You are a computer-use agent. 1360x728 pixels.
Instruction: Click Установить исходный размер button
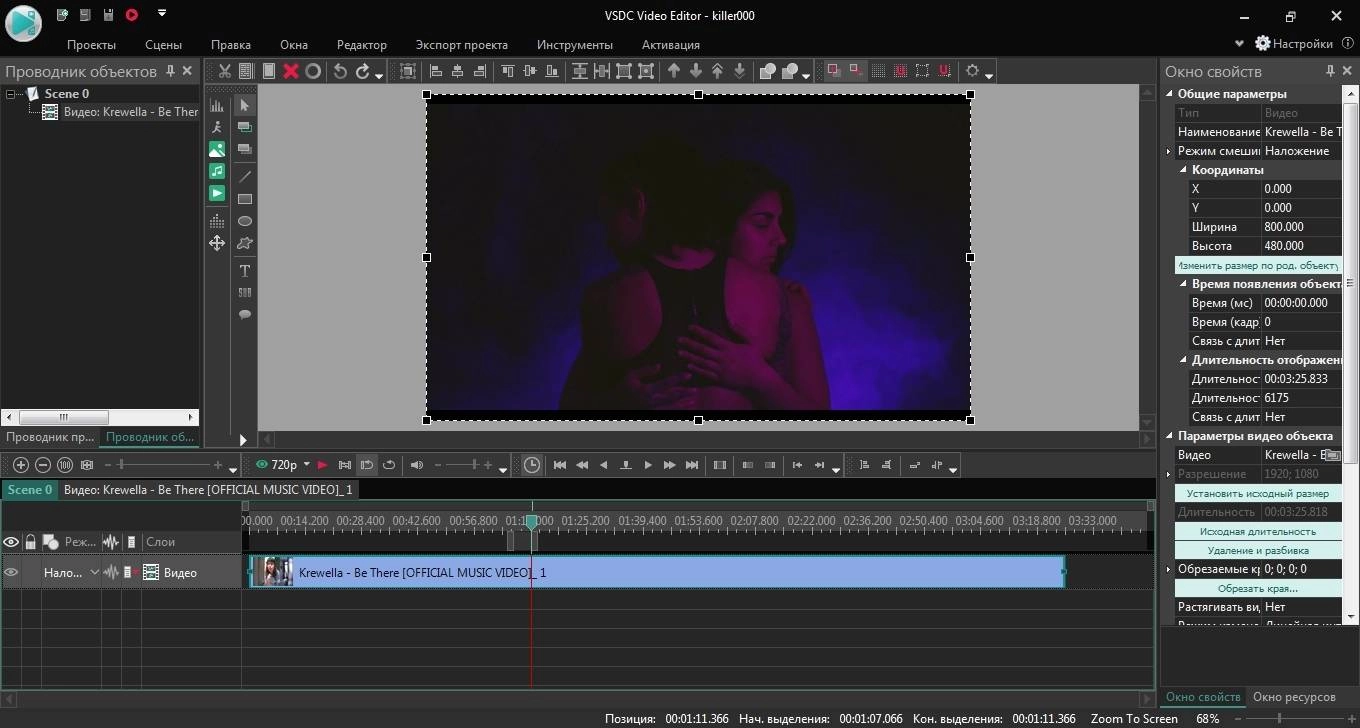point(1258,493)
